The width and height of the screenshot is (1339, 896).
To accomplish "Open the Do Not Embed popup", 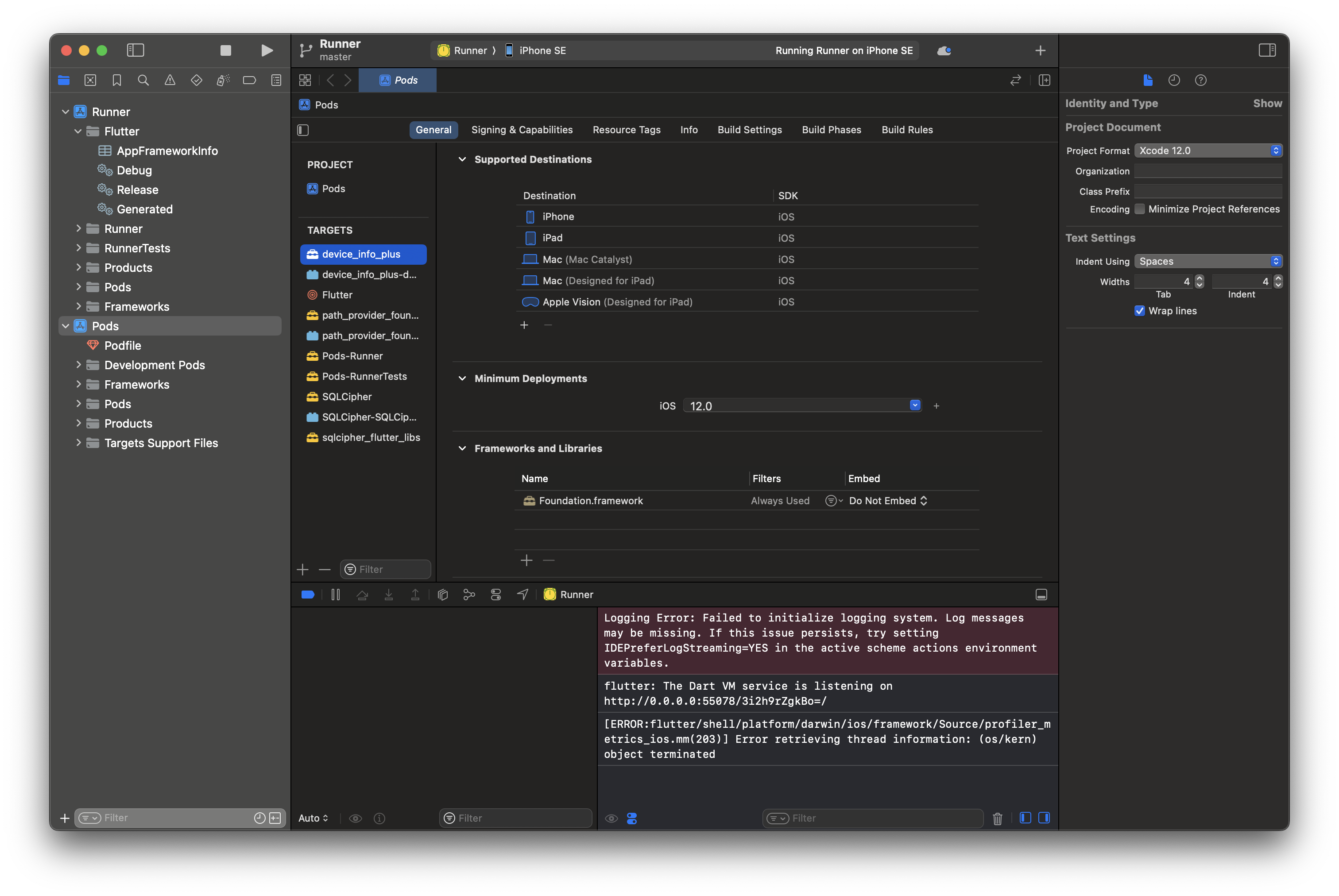I will coord(887,501).
